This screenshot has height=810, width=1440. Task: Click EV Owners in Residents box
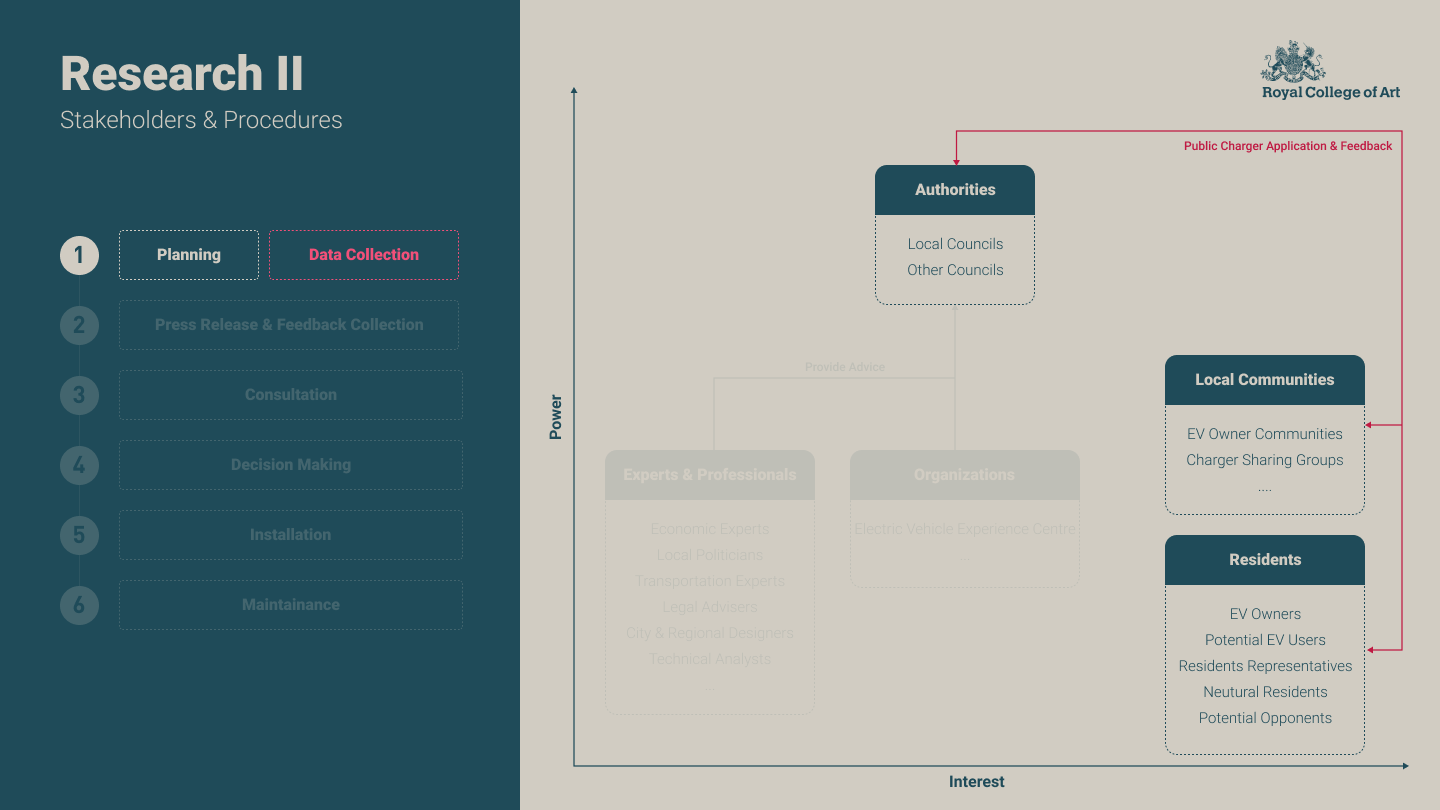1265,614
